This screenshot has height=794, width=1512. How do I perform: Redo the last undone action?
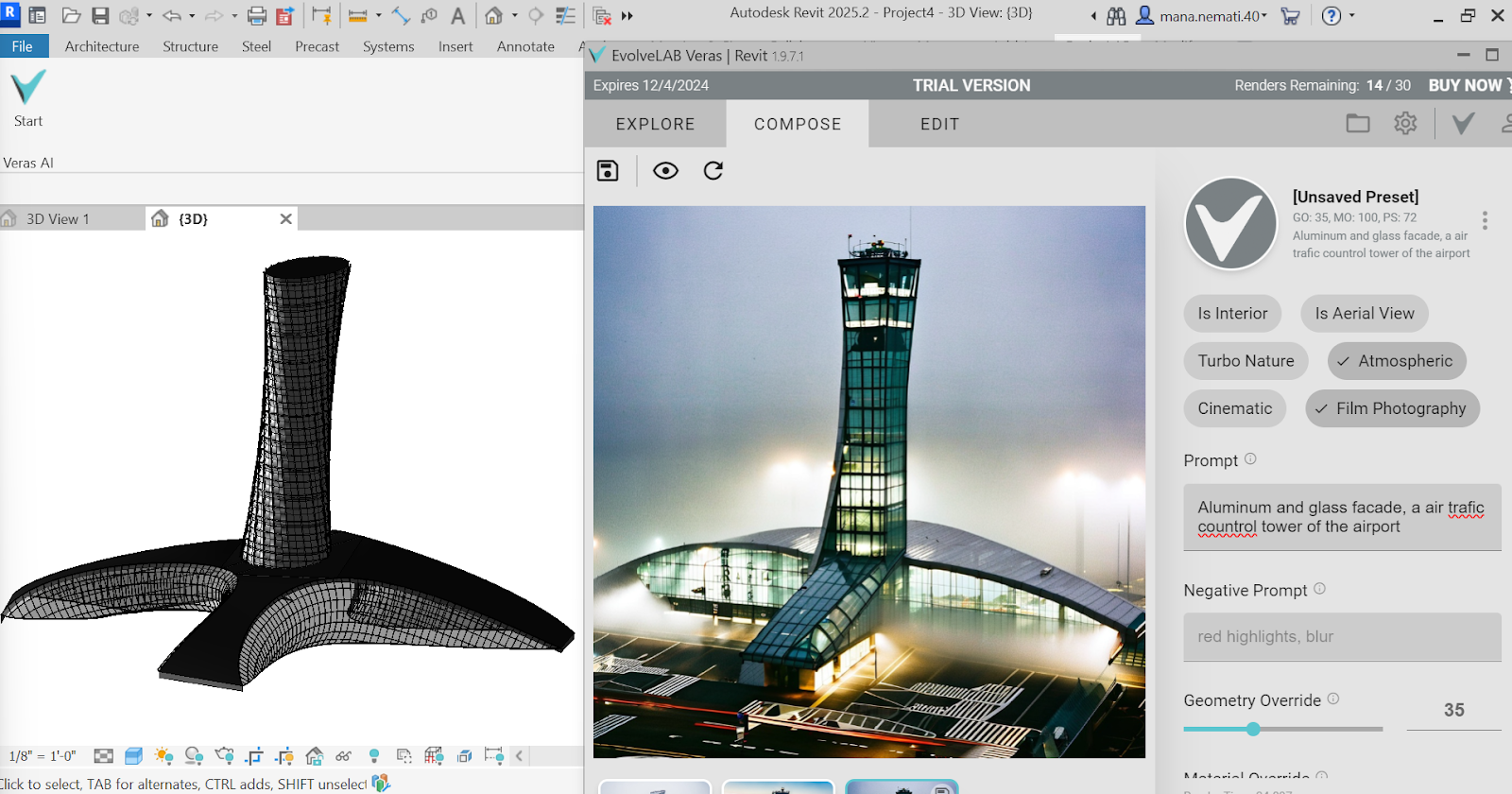point(215,16)
